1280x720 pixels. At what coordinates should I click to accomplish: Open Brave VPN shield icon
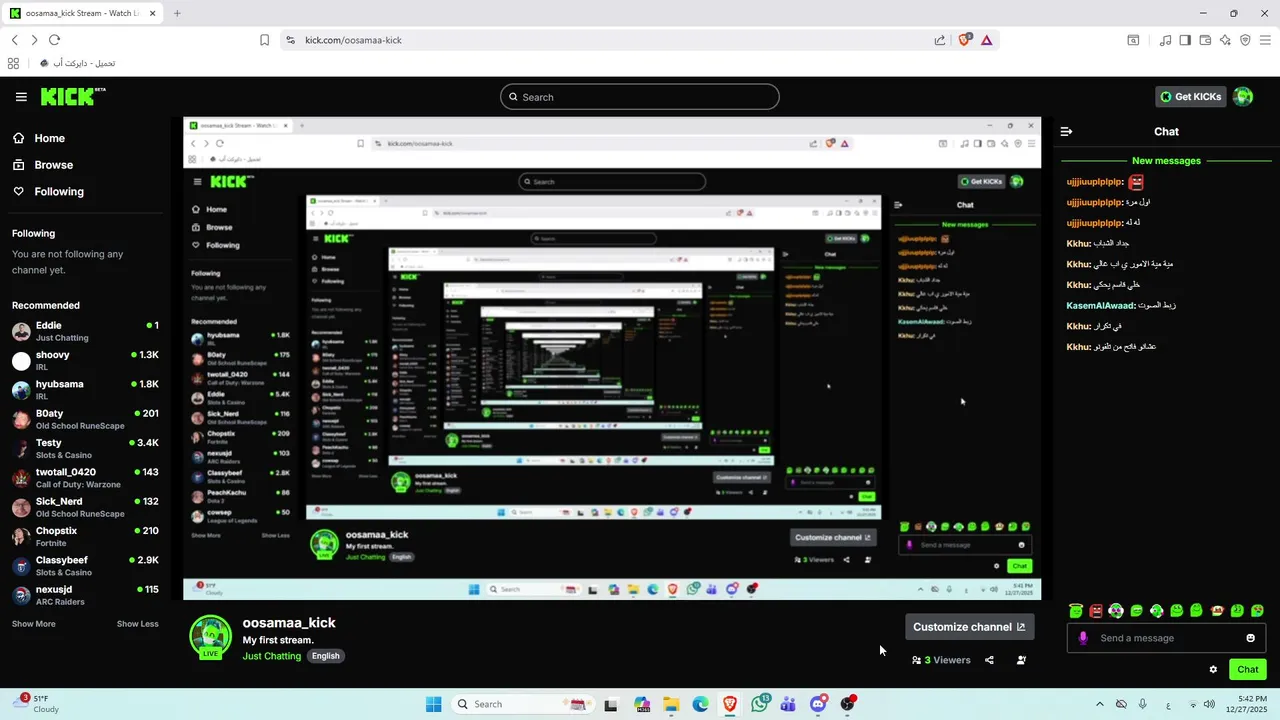1245,40
